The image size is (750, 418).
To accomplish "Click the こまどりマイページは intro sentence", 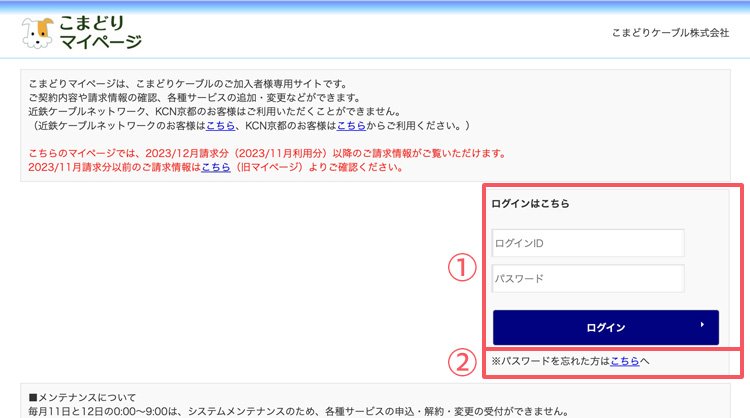I will (188, 84).
